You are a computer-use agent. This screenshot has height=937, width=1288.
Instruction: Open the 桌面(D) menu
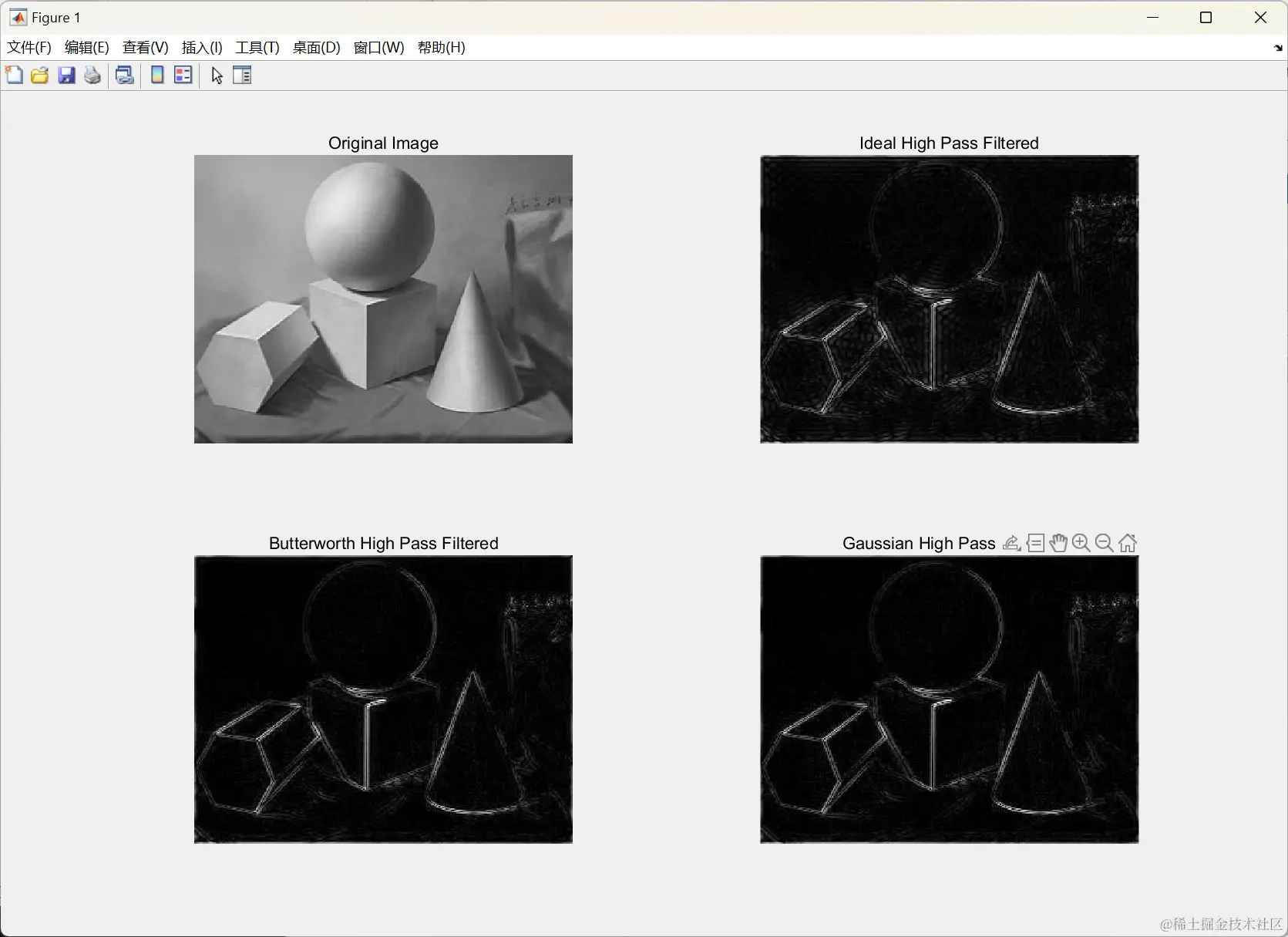click(x=317, y=48)
